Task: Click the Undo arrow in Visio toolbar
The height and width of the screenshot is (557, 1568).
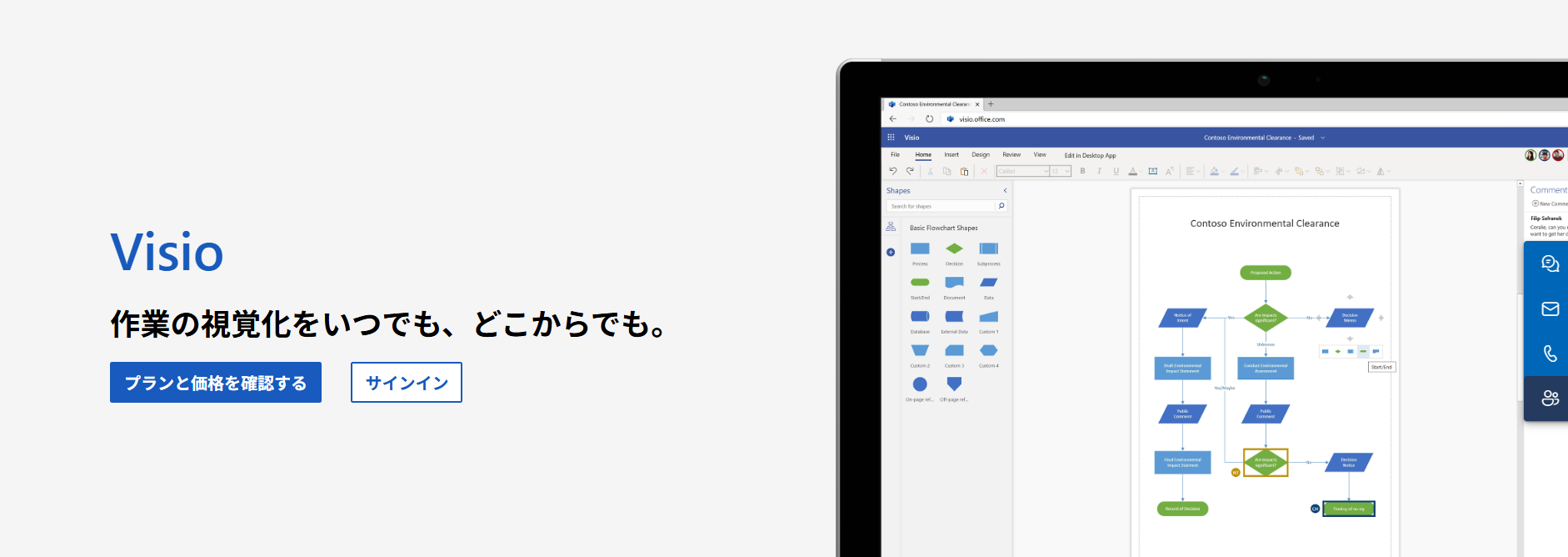Action: click(x=893, y=171)
